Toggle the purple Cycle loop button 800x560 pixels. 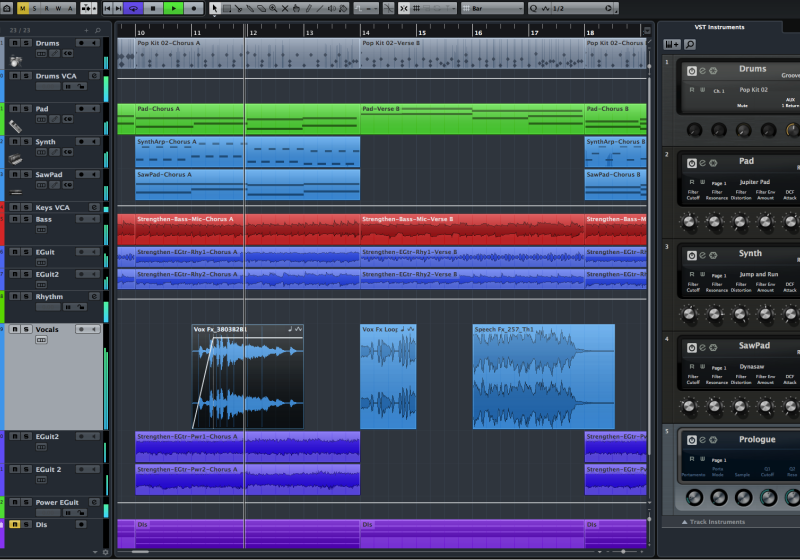pos(133,8)
